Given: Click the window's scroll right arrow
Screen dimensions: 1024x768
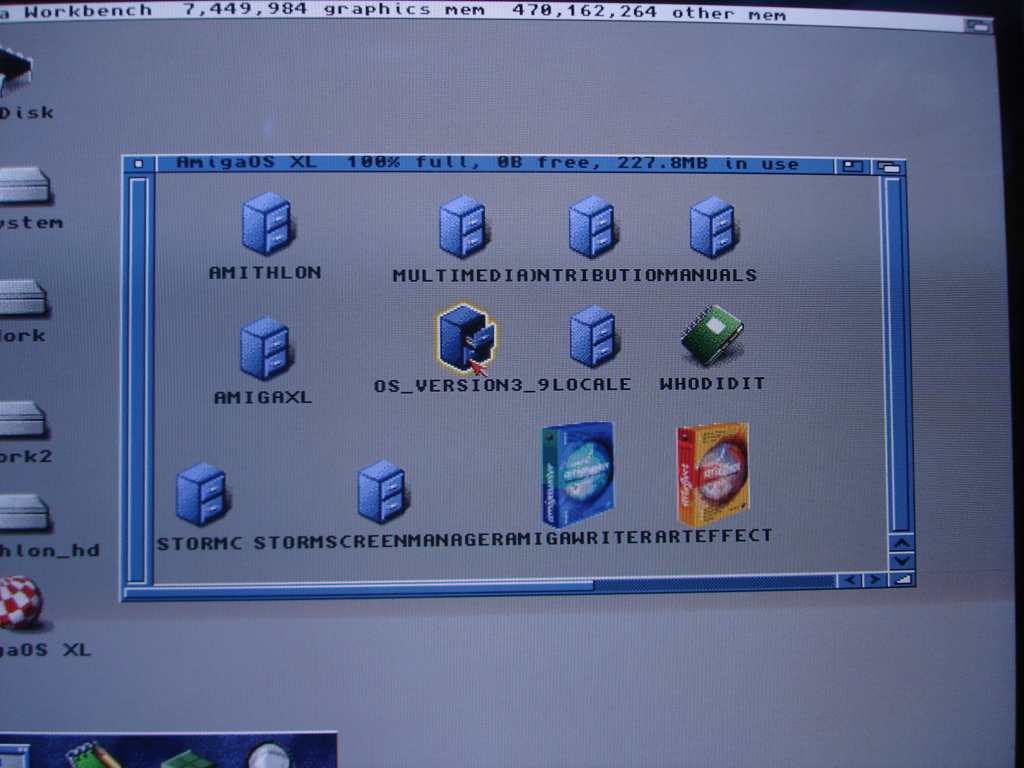Looking at the screenshot, I should click(874, 579).
